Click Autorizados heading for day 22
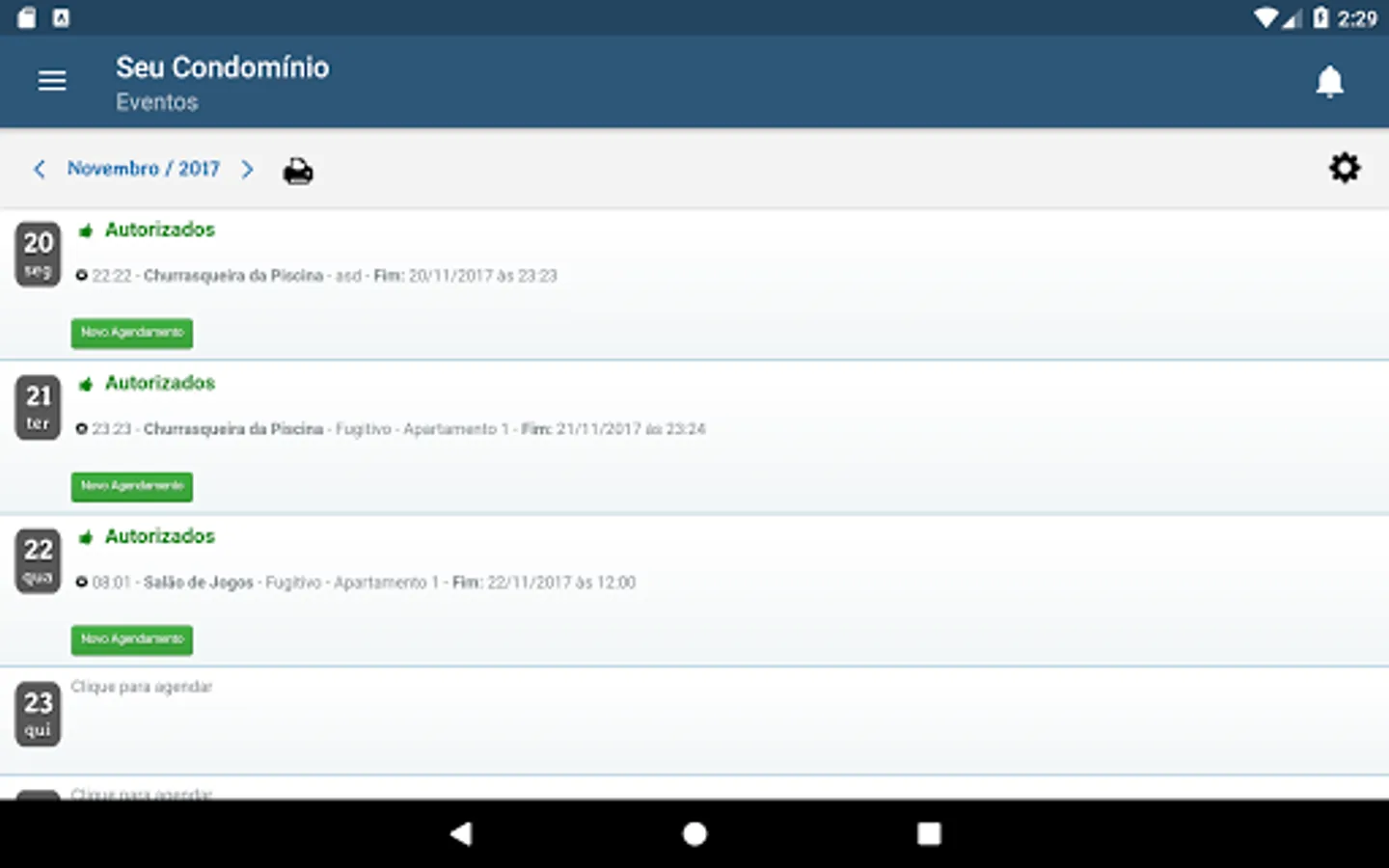 [160, 536]
